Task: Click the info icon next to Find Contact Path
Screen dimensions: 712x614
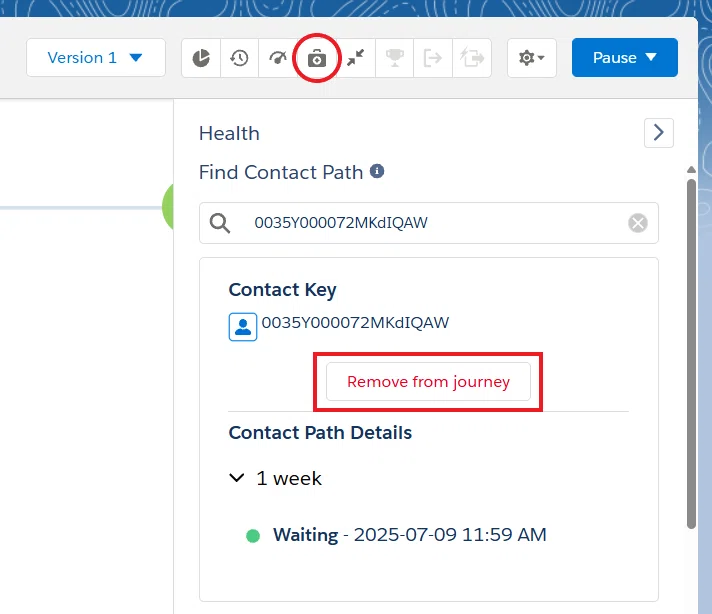Action: click(x=377, y=171)
